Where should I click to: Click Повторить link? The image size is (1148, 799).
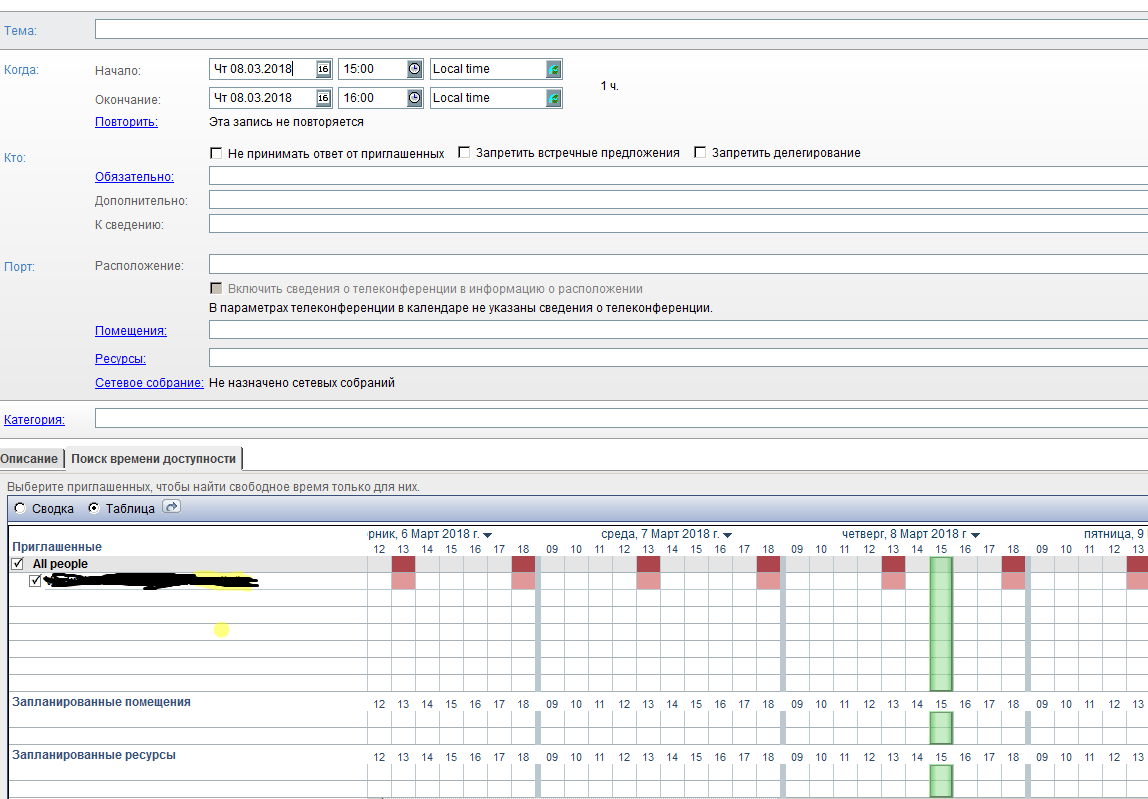126,122
